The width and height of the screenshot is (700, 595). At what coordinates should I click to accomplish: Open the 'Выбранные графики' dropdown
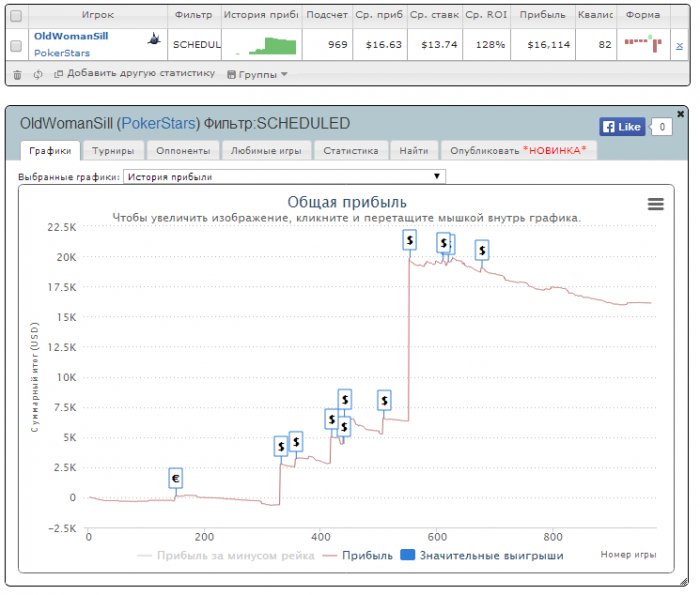pyautogui.click(x=284, y=177)
